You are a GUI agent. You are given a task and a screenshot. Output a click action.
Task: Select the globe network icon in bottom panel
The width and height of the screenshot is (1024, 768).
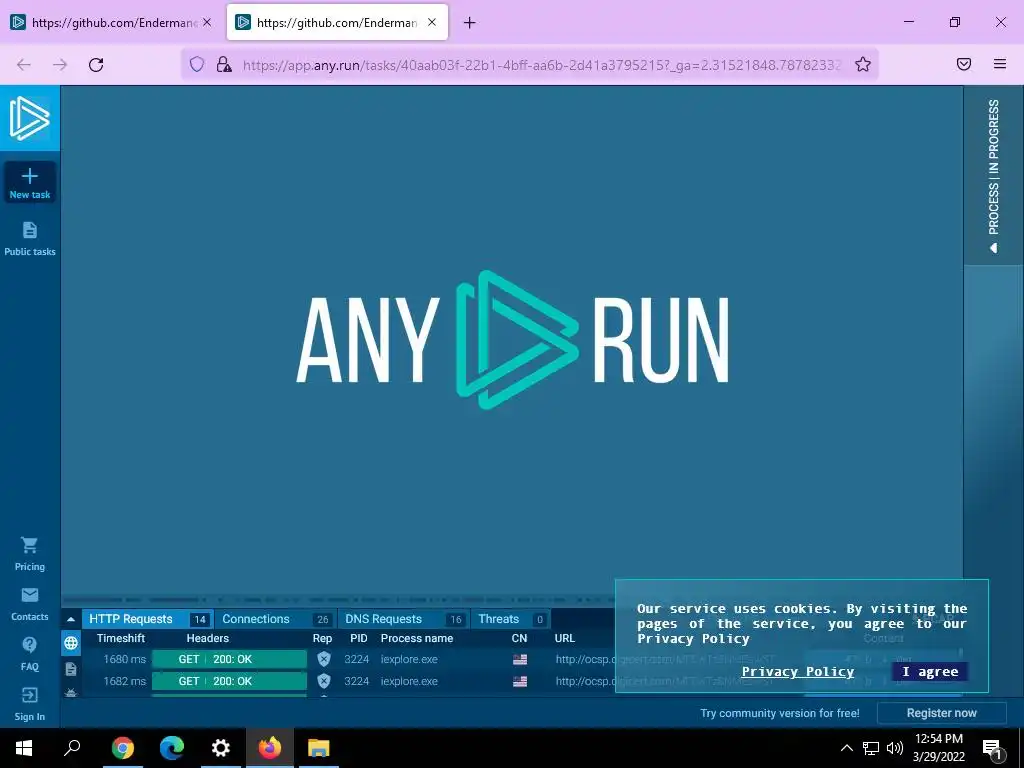tap(71, 643)
